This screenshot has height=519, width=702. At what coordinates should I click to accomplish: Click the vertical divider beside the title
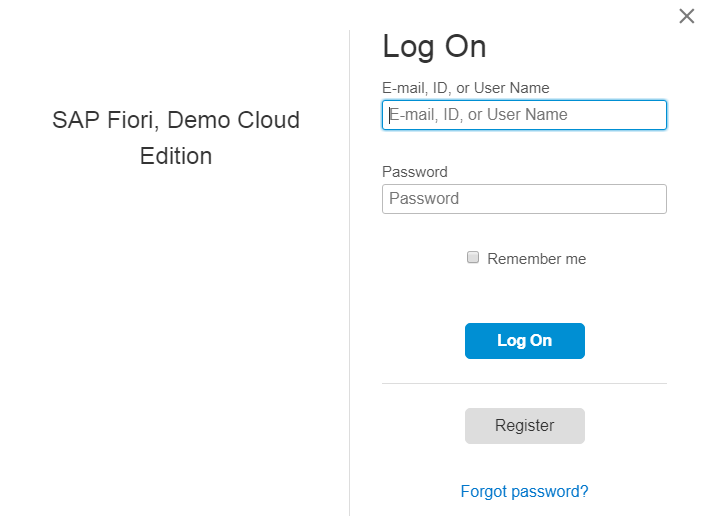349,270
